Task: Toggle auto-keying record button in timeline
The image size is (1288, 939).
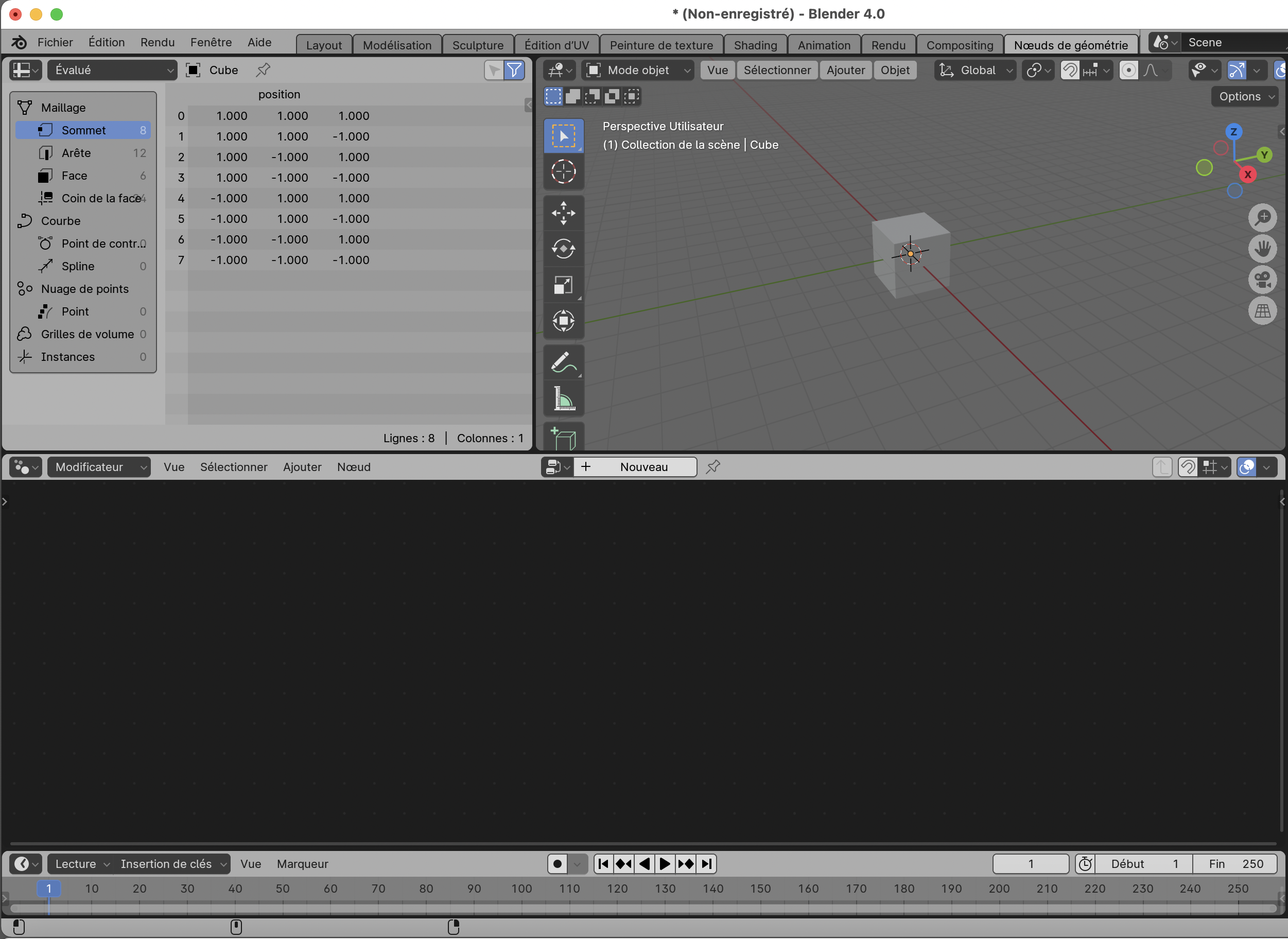Action: (x=557, y=864)
